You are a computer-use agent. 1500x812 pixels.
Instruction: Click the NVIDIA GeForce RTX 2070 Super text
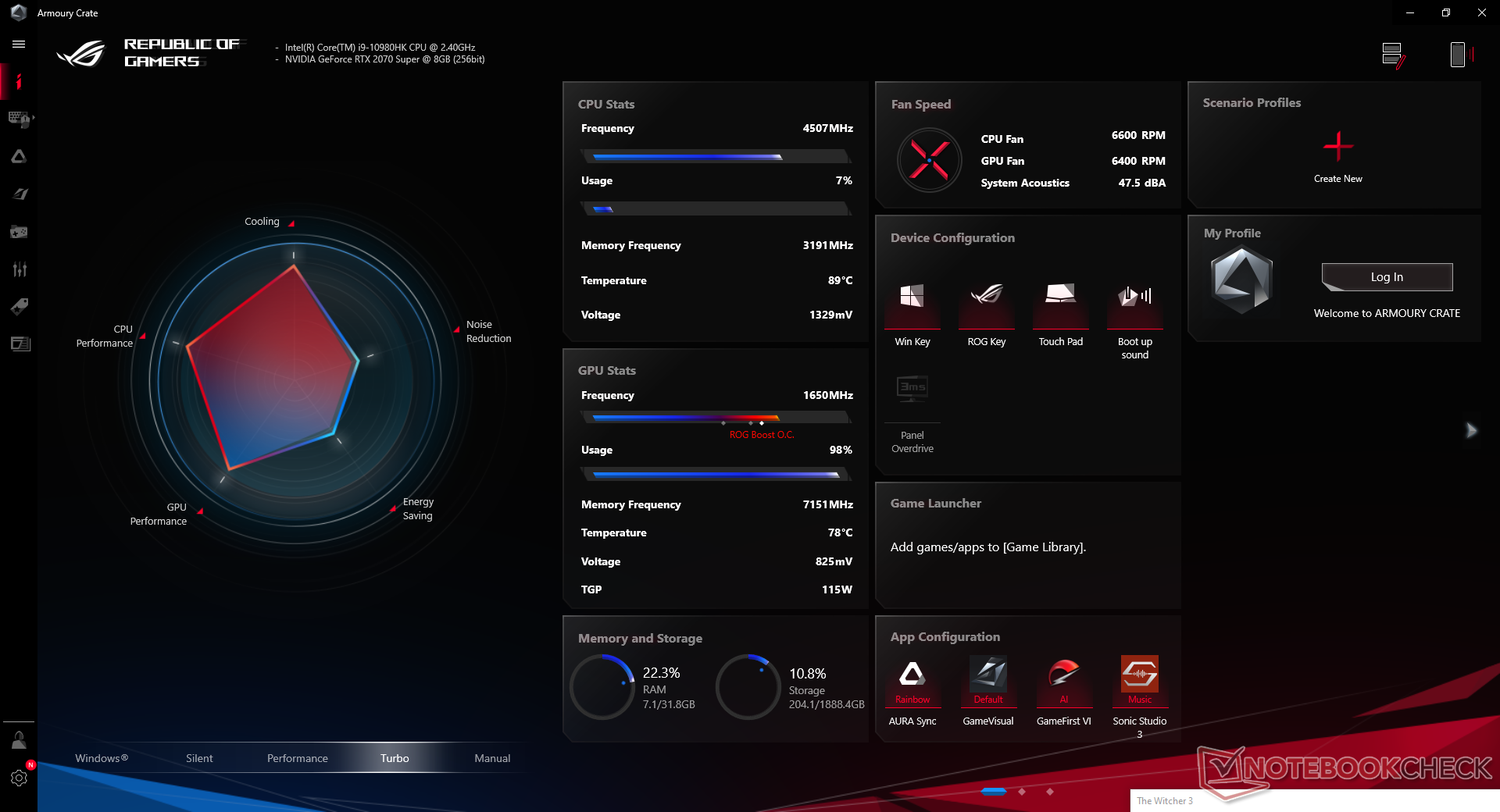(384, 59)
